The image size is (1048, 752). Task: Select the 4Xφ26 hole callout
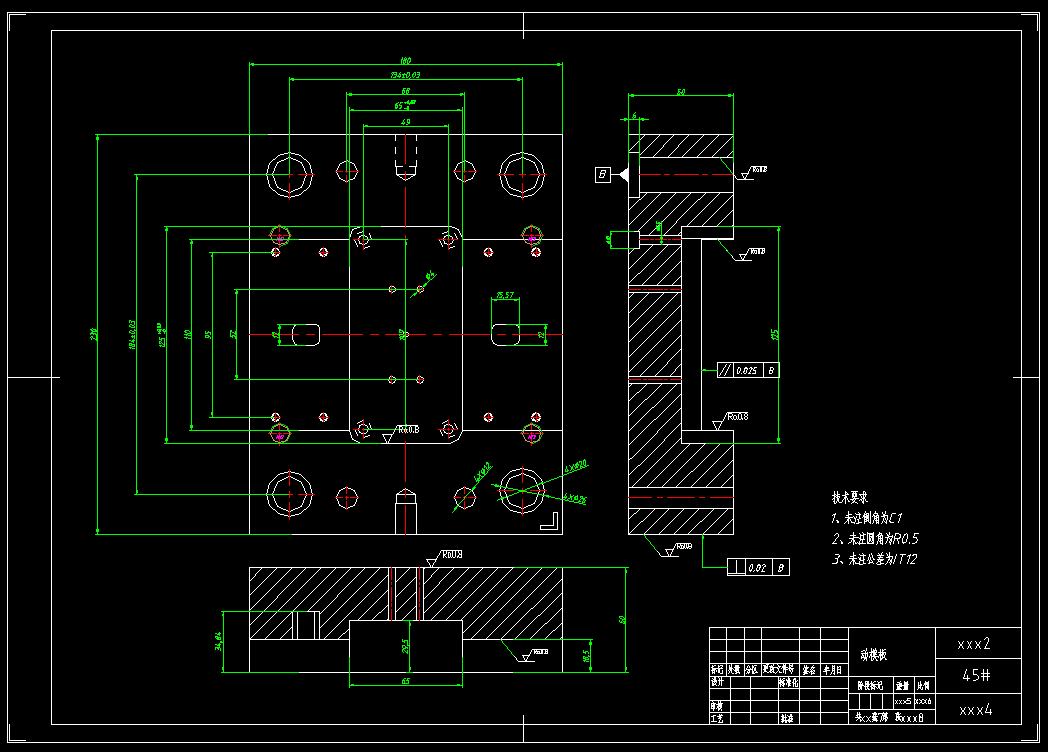[x=575, y=499]
